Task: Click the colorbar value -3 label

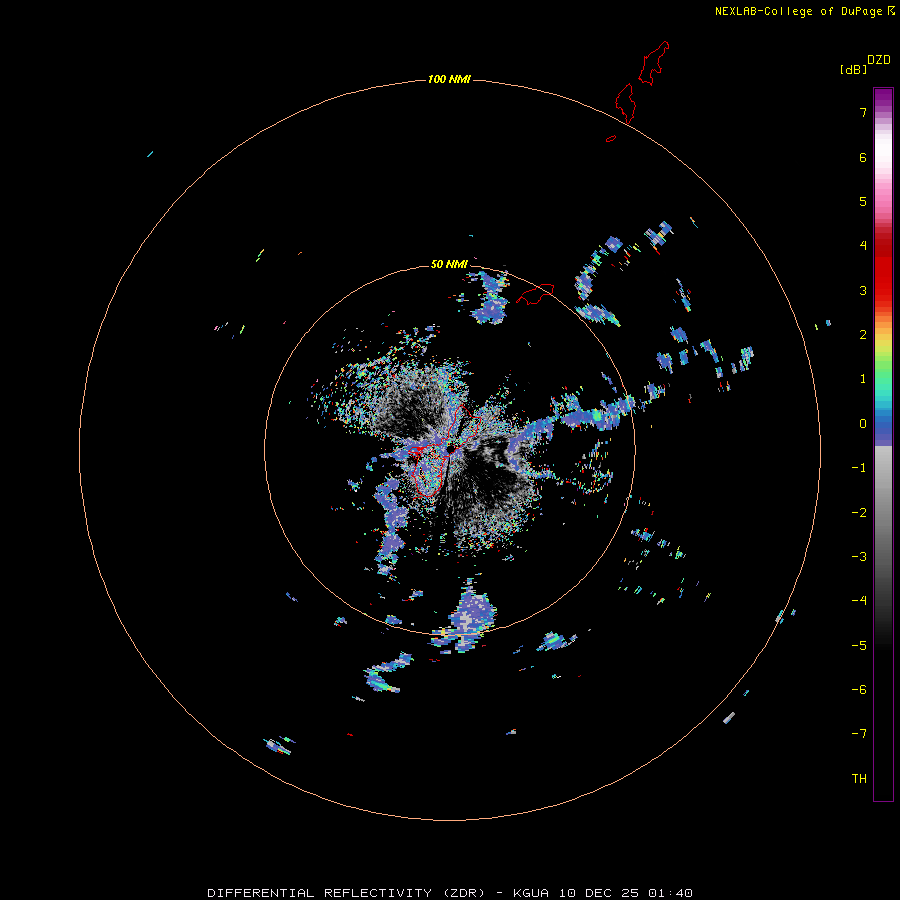Action: pos(859,557)
